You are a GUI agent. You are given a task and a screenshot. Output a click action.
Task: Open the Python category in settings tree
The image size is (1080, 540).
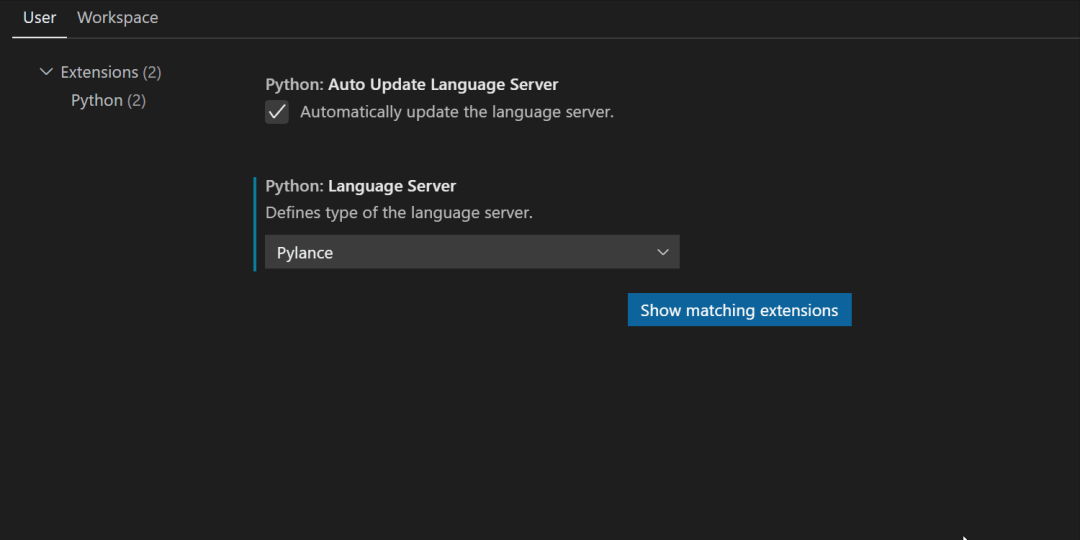[x=97, y=100]
